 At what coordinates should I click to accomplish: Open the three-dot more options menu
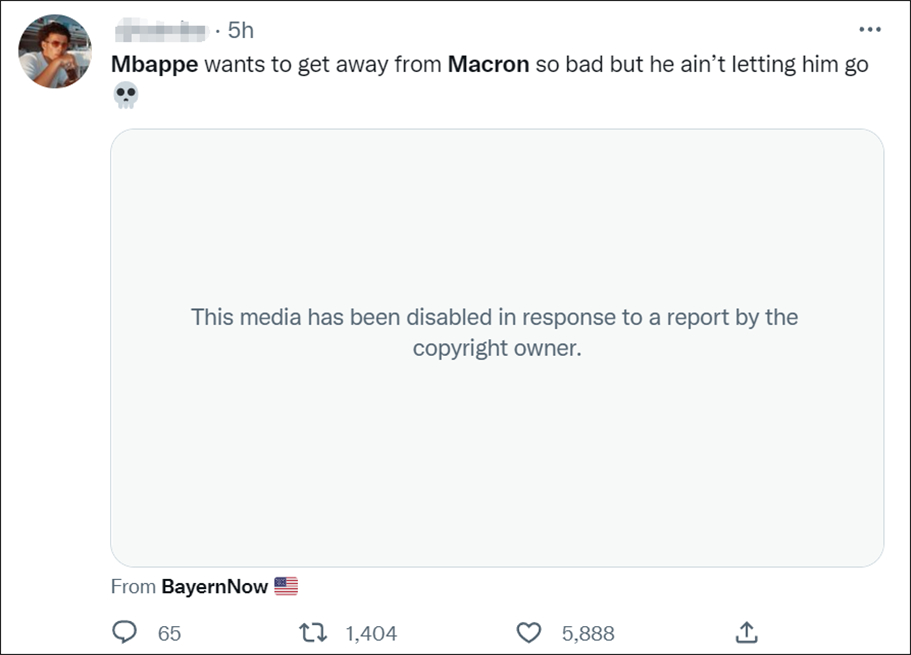point(869,30)
